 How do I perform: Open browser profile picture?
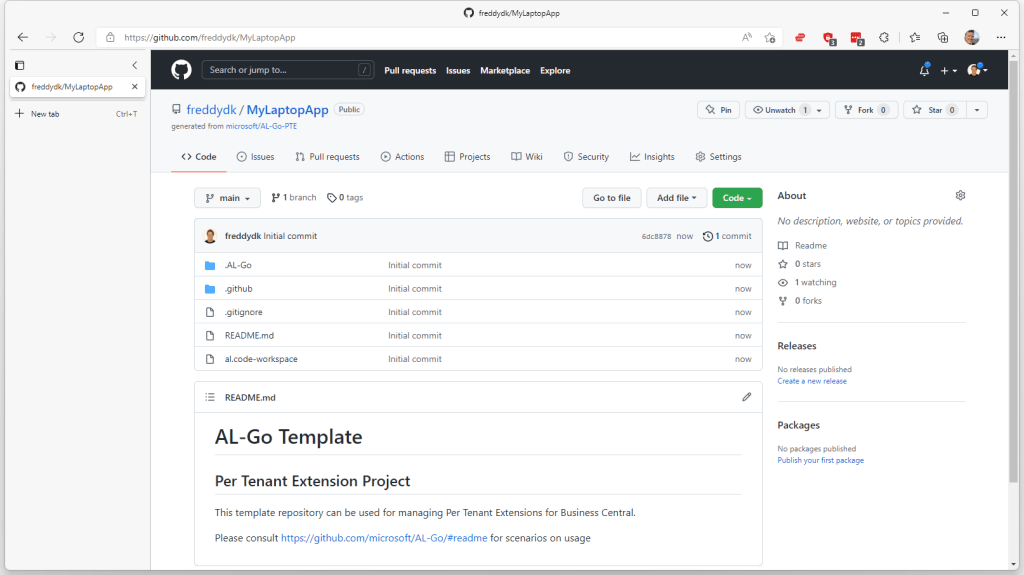[972, 37]
